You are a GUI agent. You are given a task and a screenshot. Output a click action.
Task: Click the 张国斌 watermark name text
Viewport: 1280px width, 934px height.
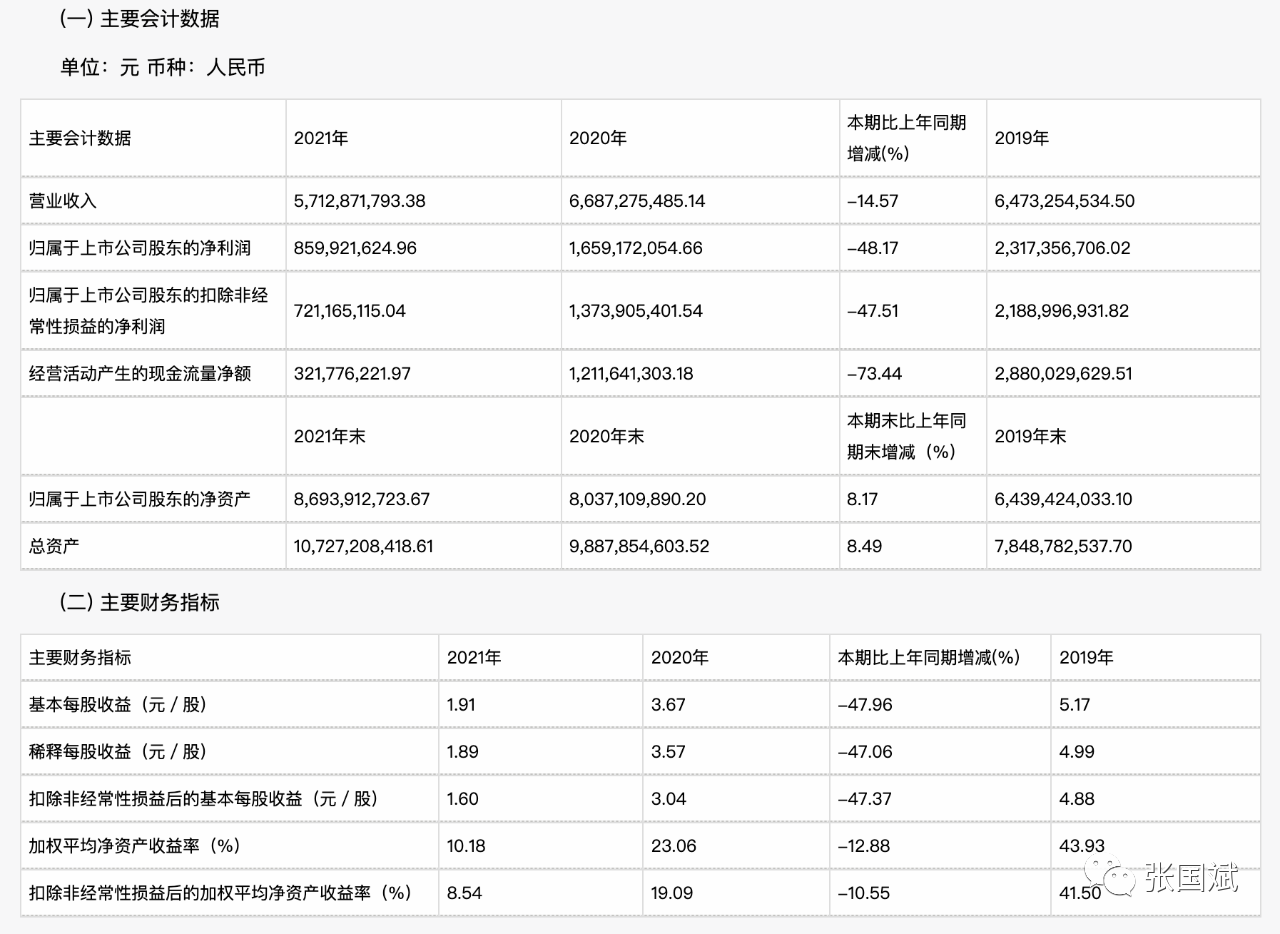[1191, 877]
